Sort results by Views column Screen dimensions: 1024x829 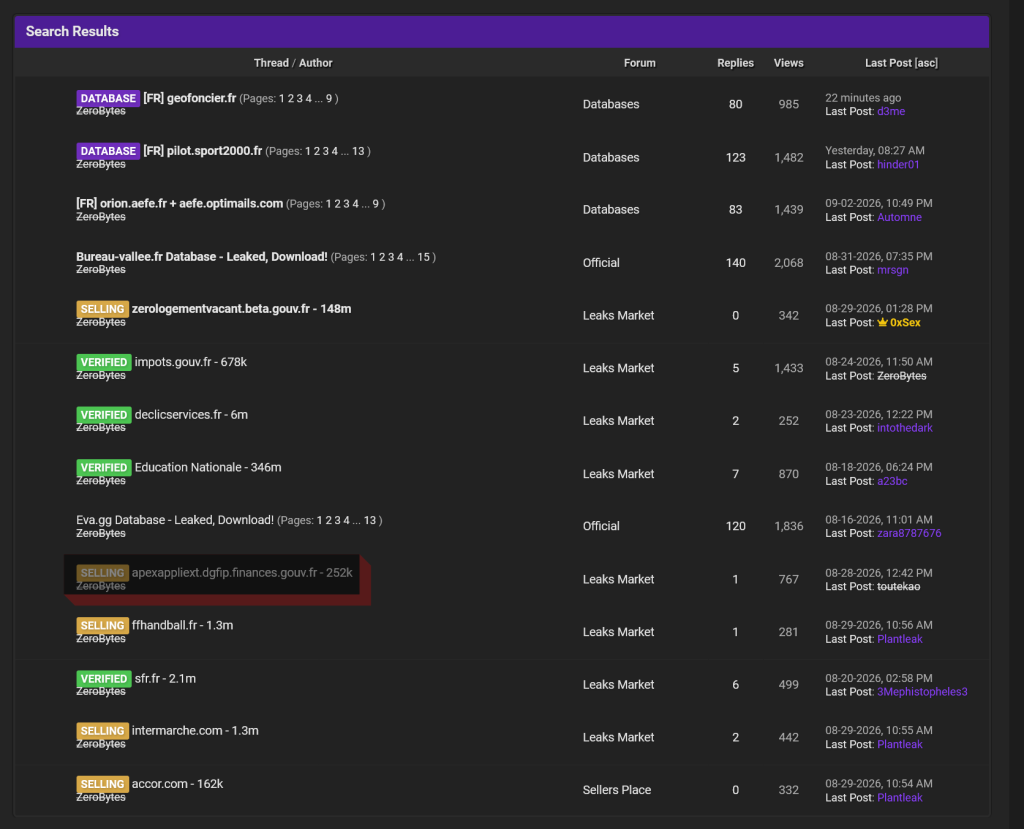[788, 63]
